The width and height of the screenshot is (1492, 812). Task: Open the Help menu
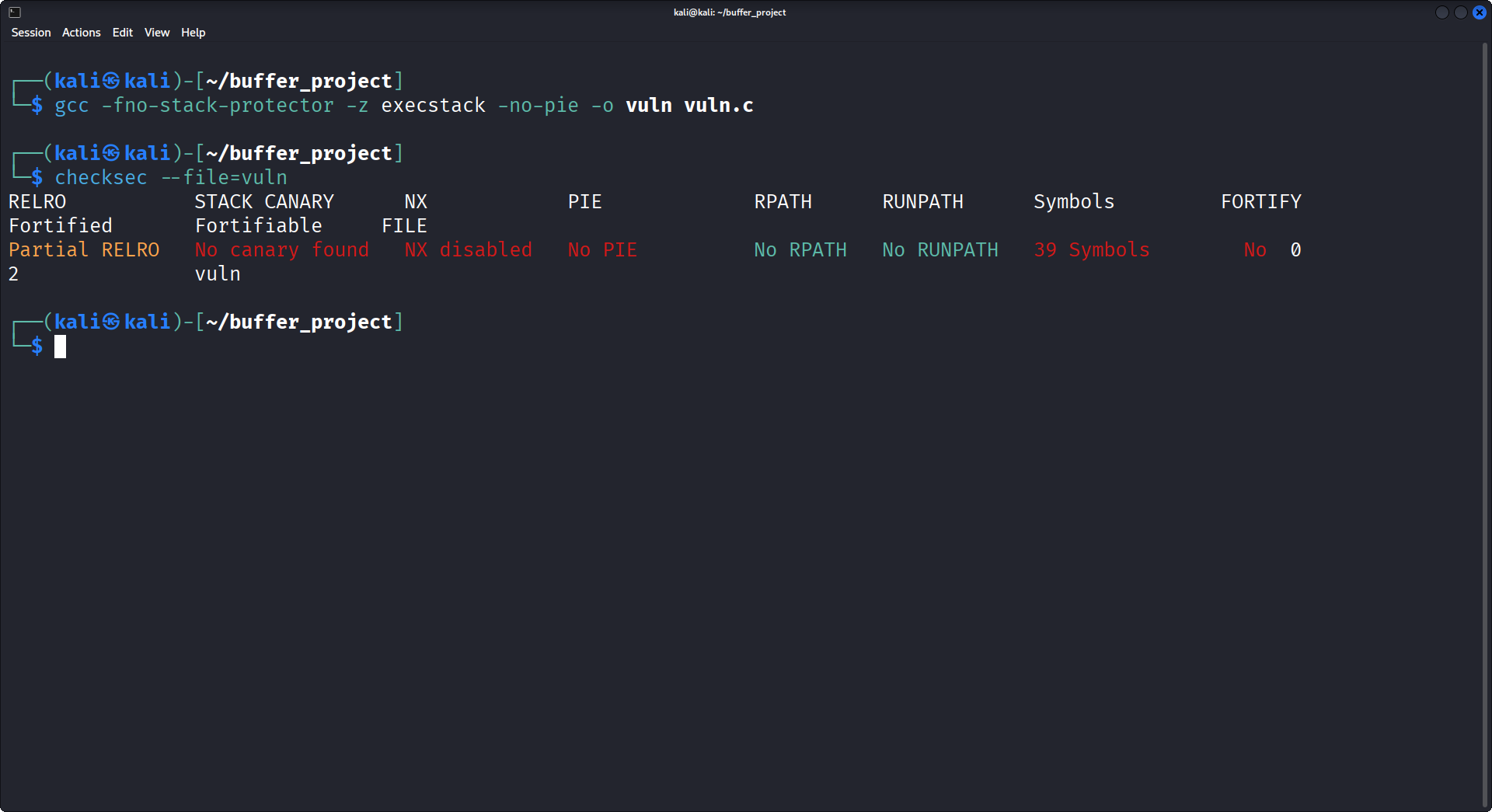point(193,33)
